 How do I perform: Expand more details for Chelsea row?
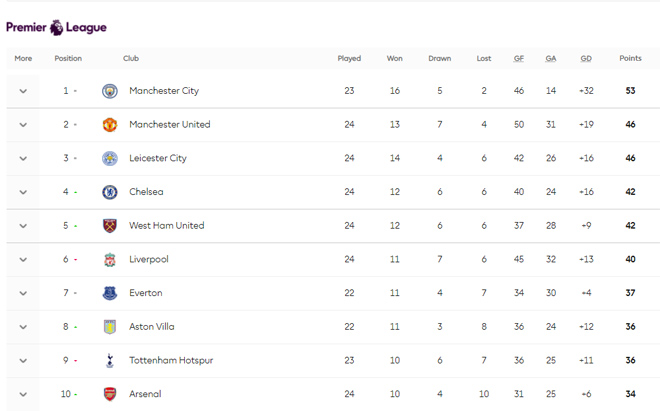(23, 192)
